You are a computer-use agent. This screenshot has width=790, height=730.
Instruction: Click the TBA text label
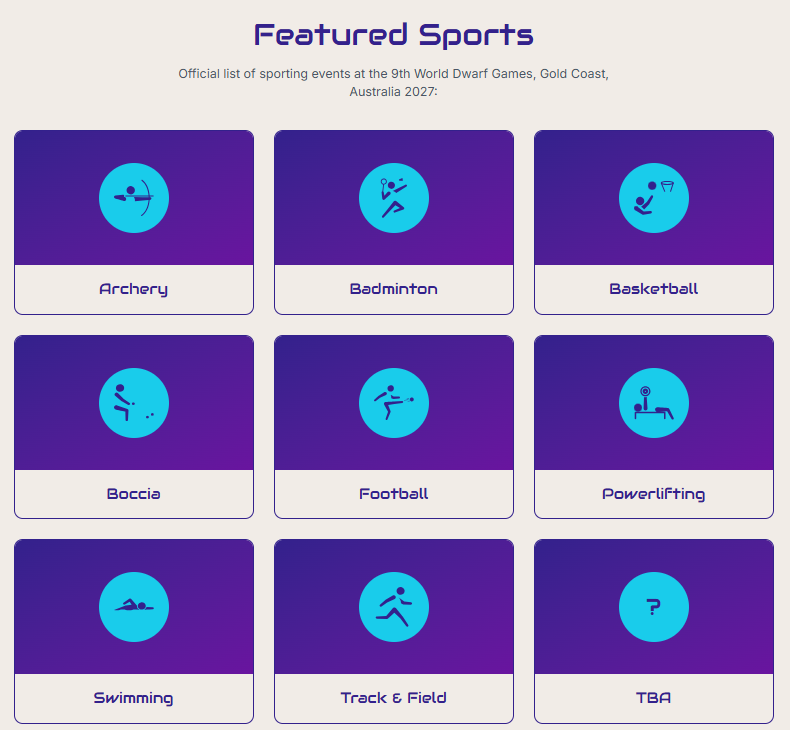coord(654,698)
